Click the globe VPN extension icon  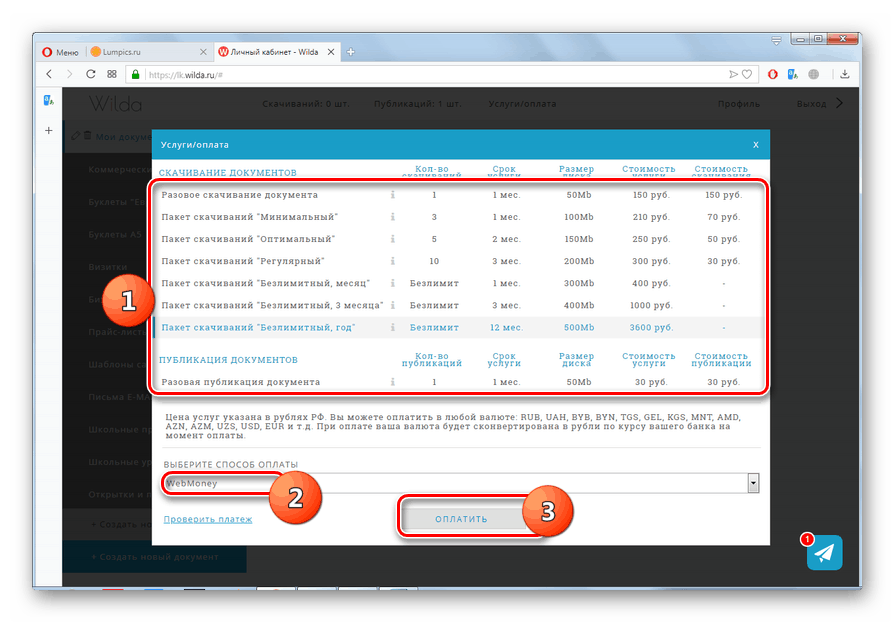pyautogui.click(x=814, y=74)
